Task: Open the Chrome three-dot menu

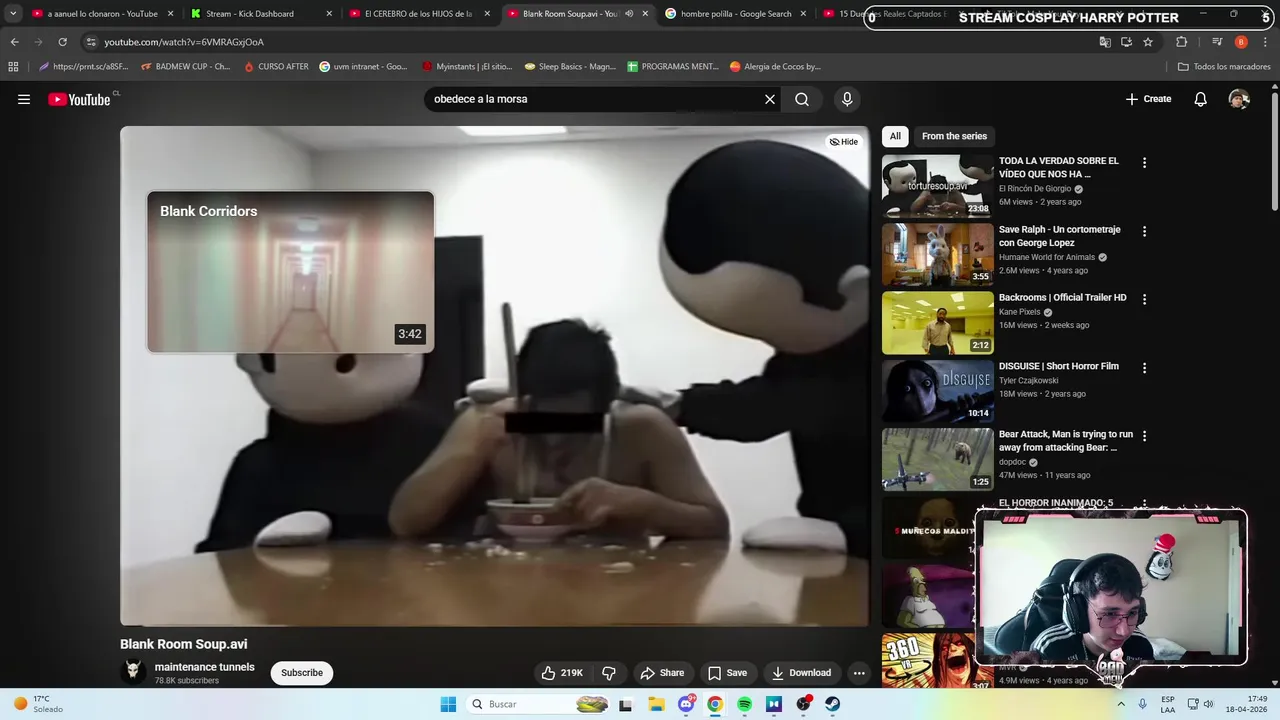Action: [1264, 42]
